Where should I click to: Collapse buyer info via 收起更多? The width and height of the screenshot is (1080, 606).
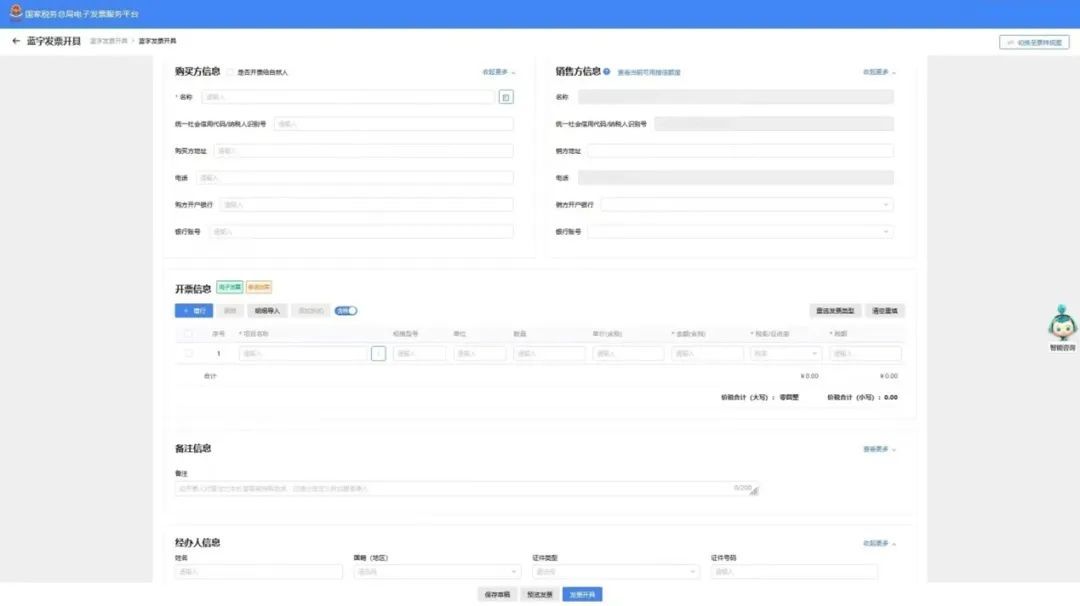click(499, 72)
